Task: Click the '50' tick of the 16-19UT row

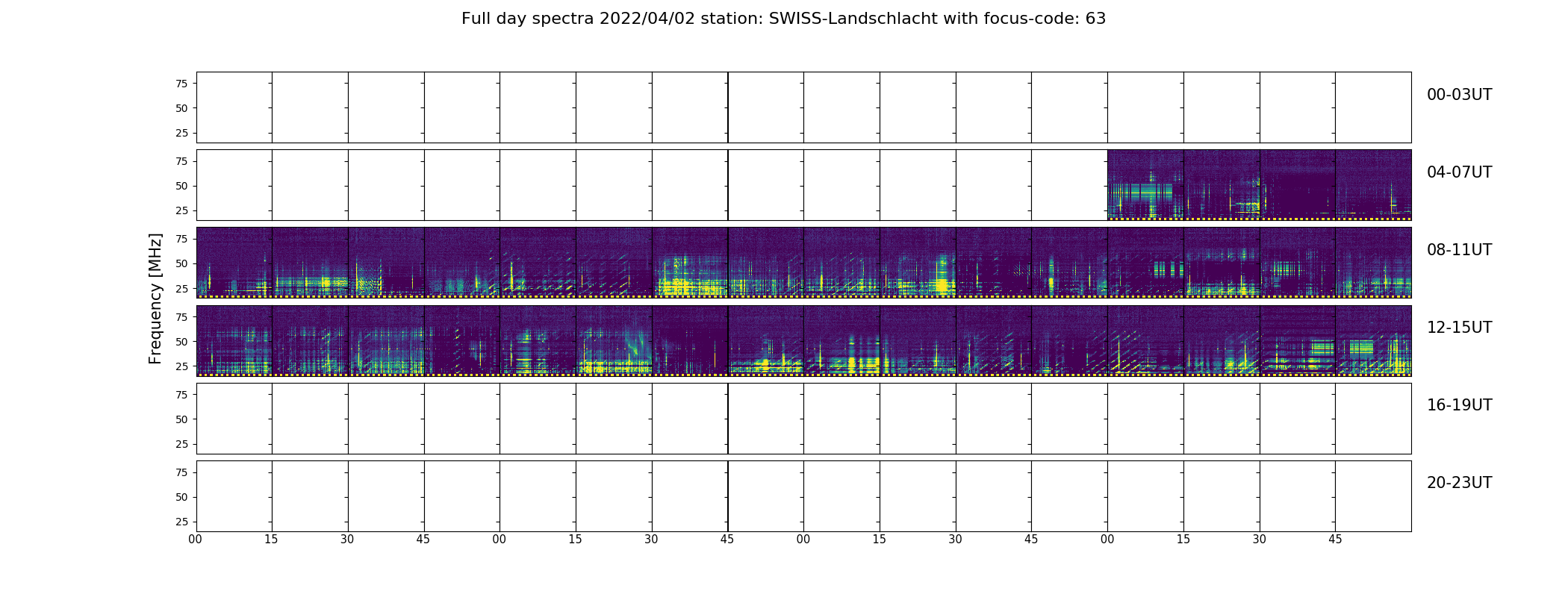Action: [x=181, y=419]
